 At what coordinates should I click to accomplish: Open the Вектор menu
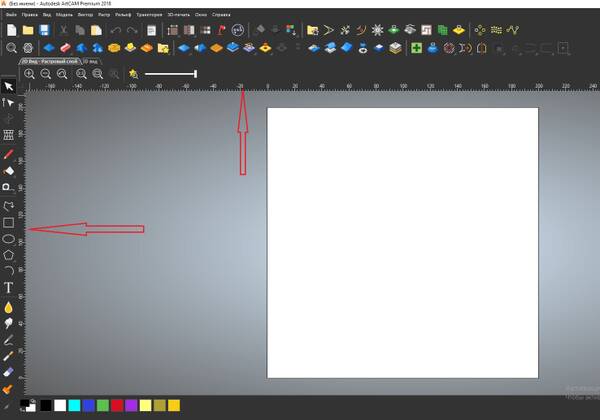85,15
